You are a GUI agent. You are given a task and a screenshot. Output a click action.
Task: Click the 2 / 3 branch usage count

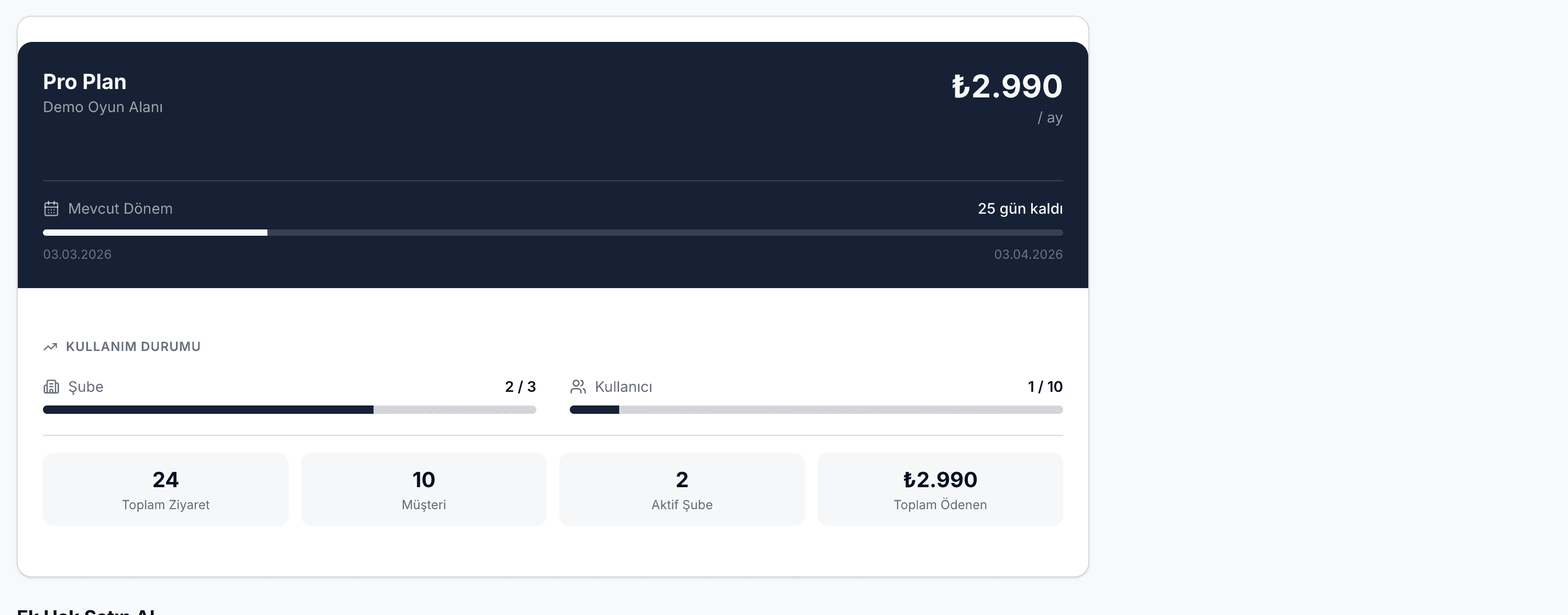521,387
